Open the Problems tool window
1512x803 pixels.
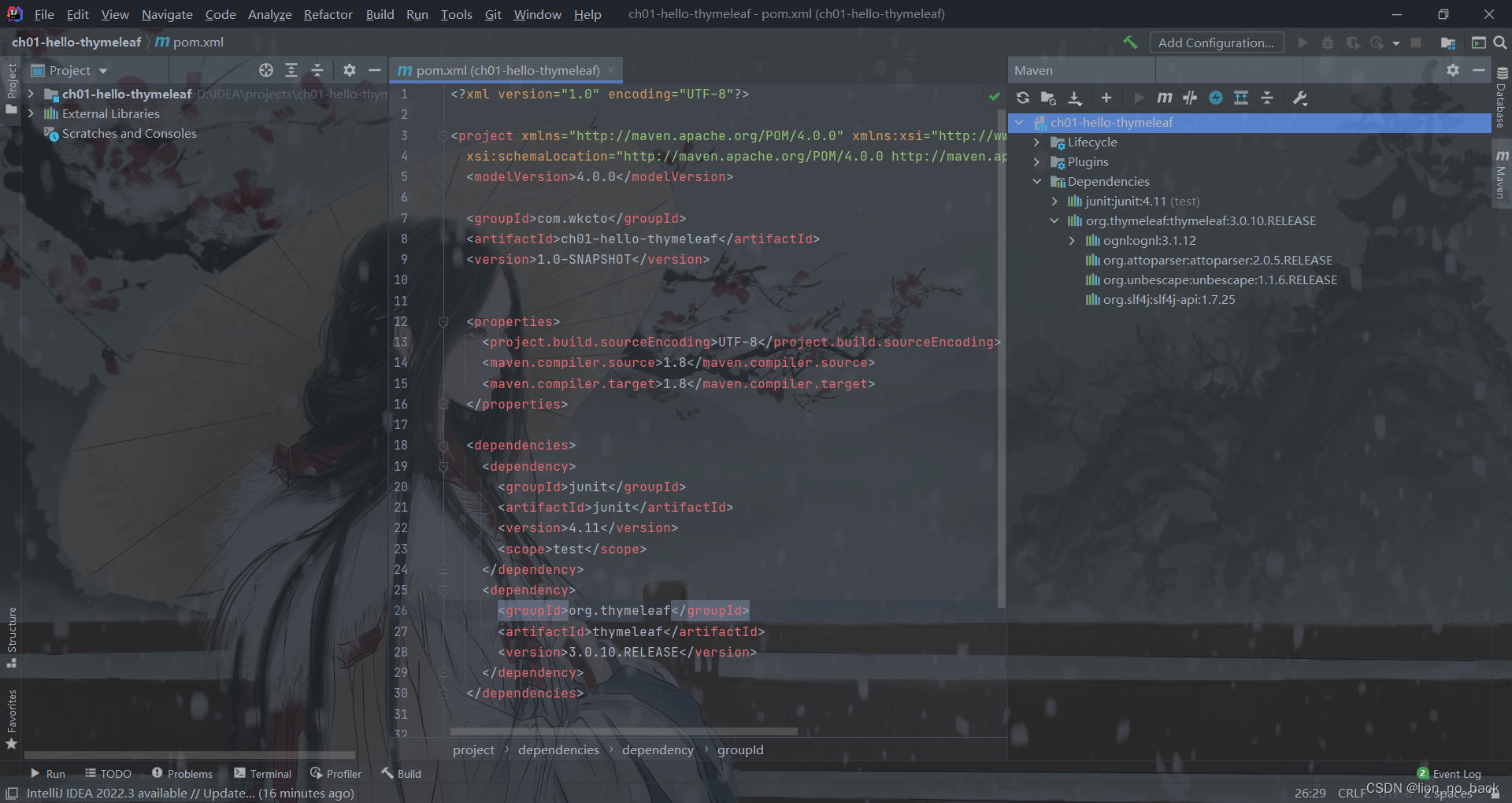pyautogui.click(x=182, y=774)
